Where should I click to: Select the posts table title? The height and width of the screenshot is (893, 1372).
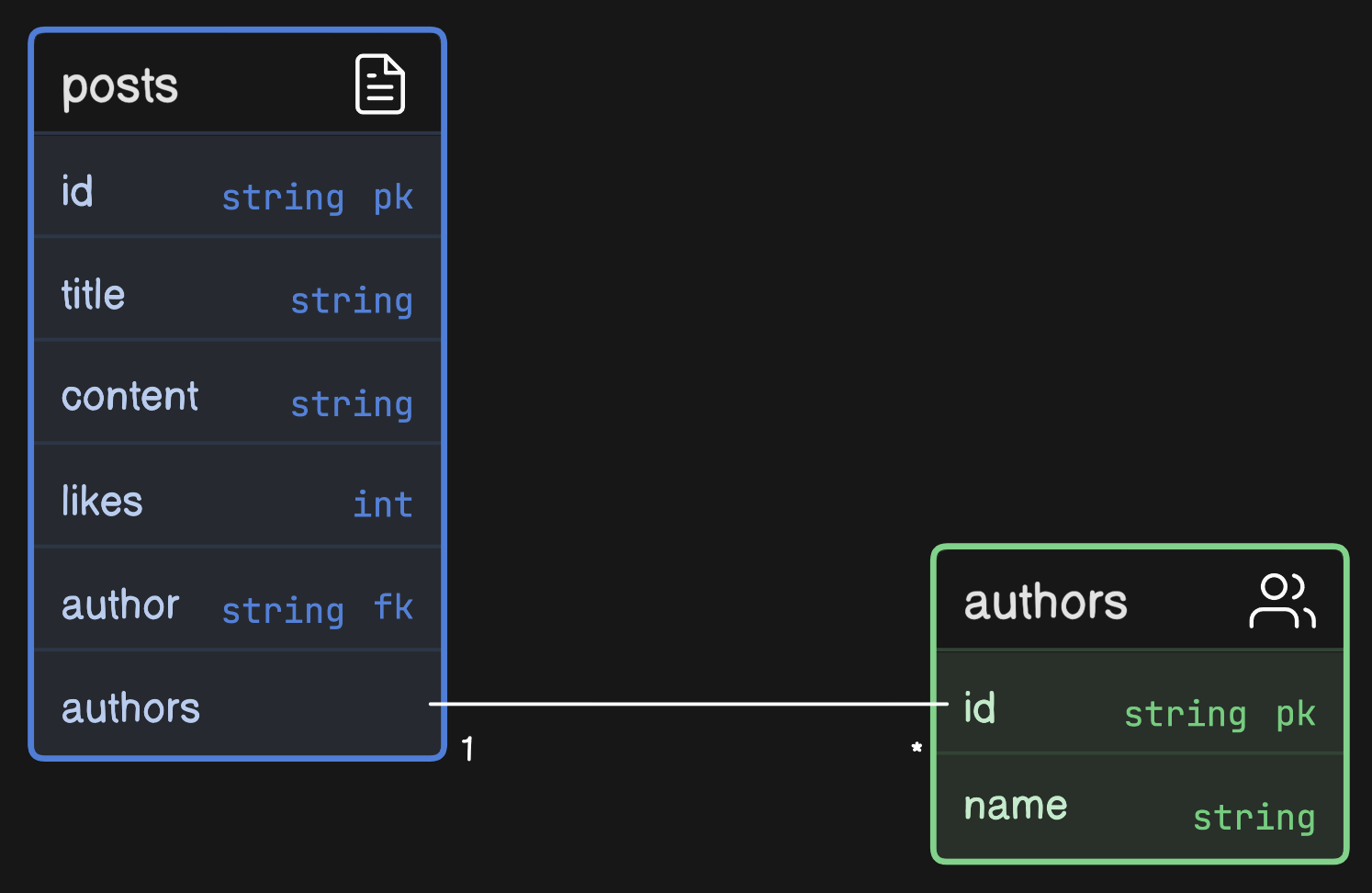119,86
